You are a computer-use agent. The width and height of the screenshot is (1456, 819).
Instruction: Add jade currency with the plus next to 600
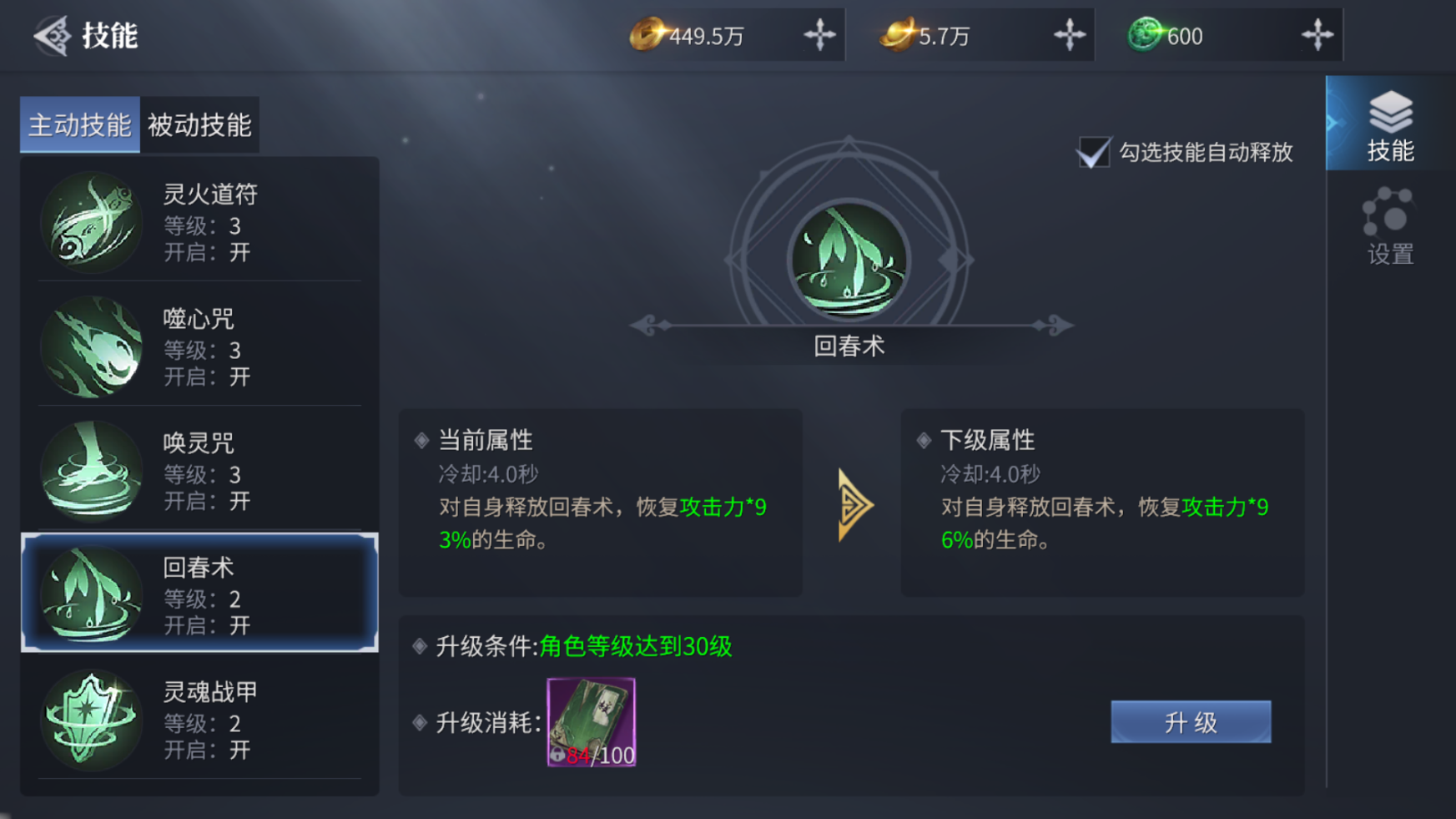click(x=1317, y=35)
